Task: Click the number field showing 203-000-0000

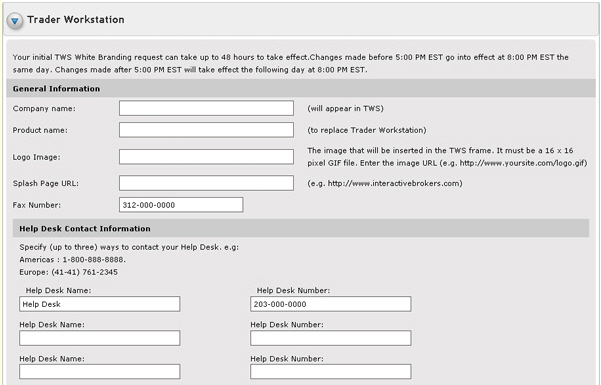Action: point(331,304)
